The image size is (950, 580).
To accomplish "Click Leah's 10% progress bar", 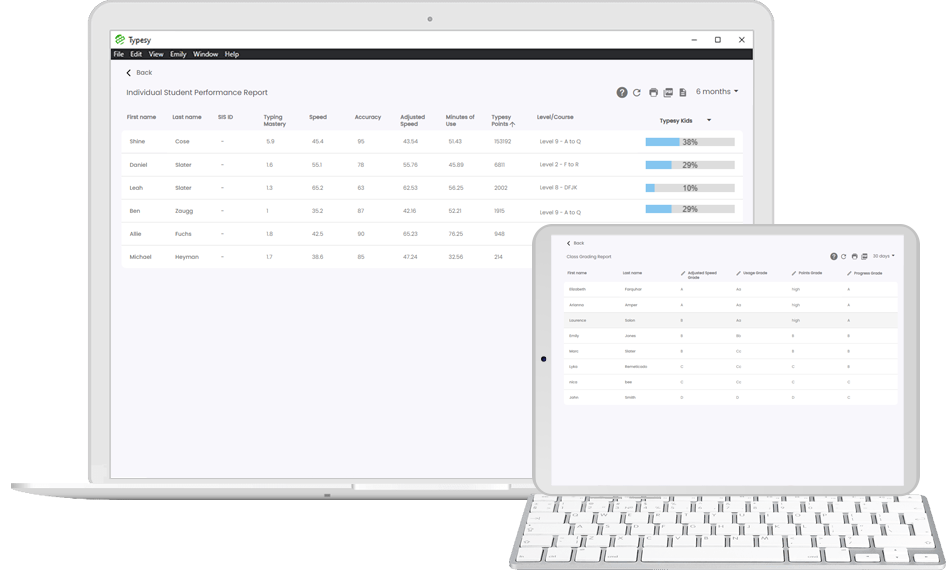I will 690,188.
